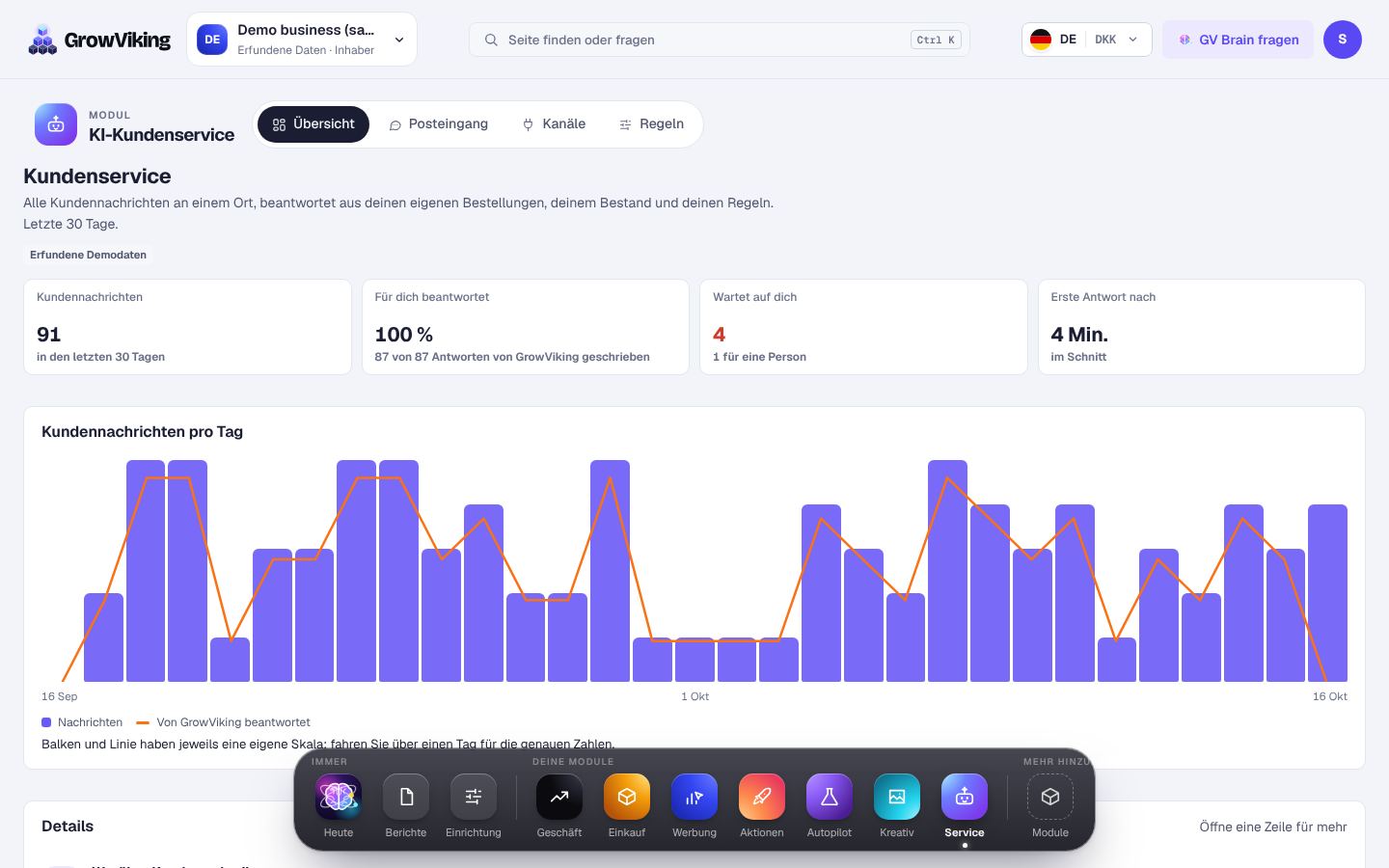Open the Kreativ image icon
This screenshot has height=868, width=1389.
tap(897, 797)
